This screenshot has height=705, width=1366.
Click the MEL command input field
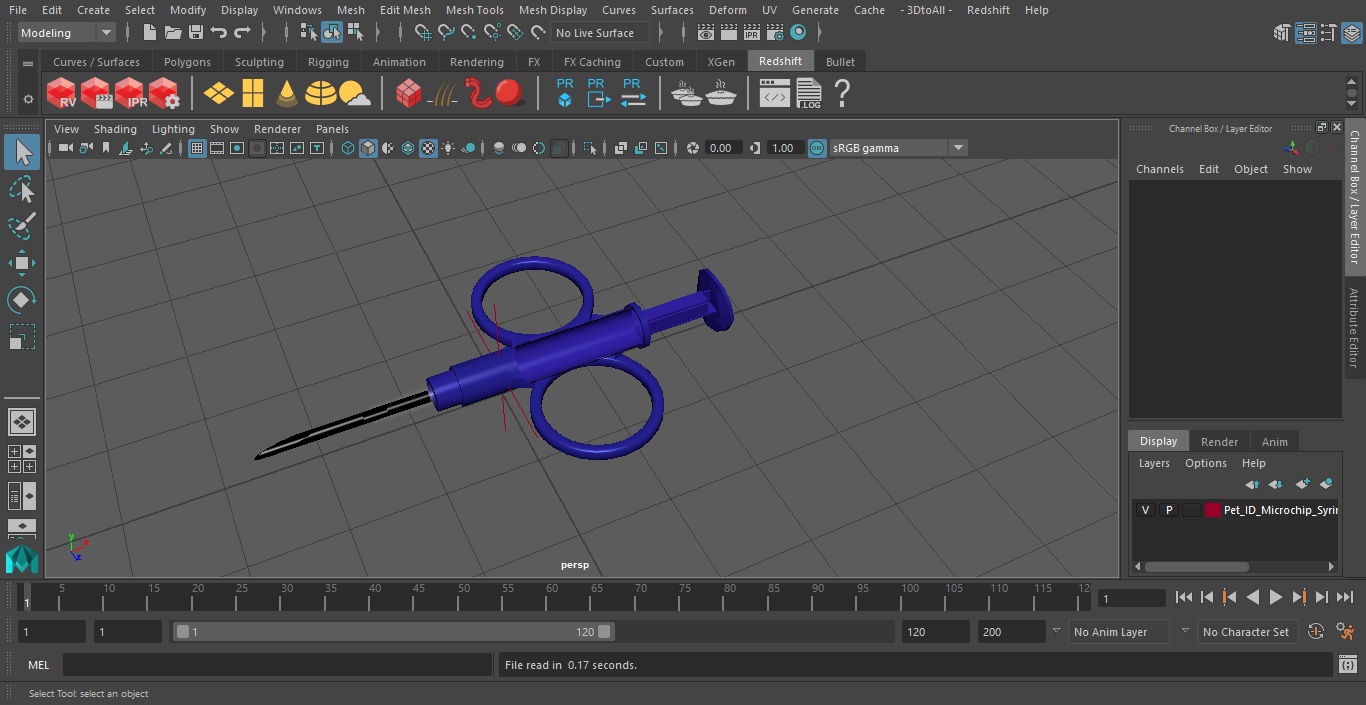pos(277,665)
